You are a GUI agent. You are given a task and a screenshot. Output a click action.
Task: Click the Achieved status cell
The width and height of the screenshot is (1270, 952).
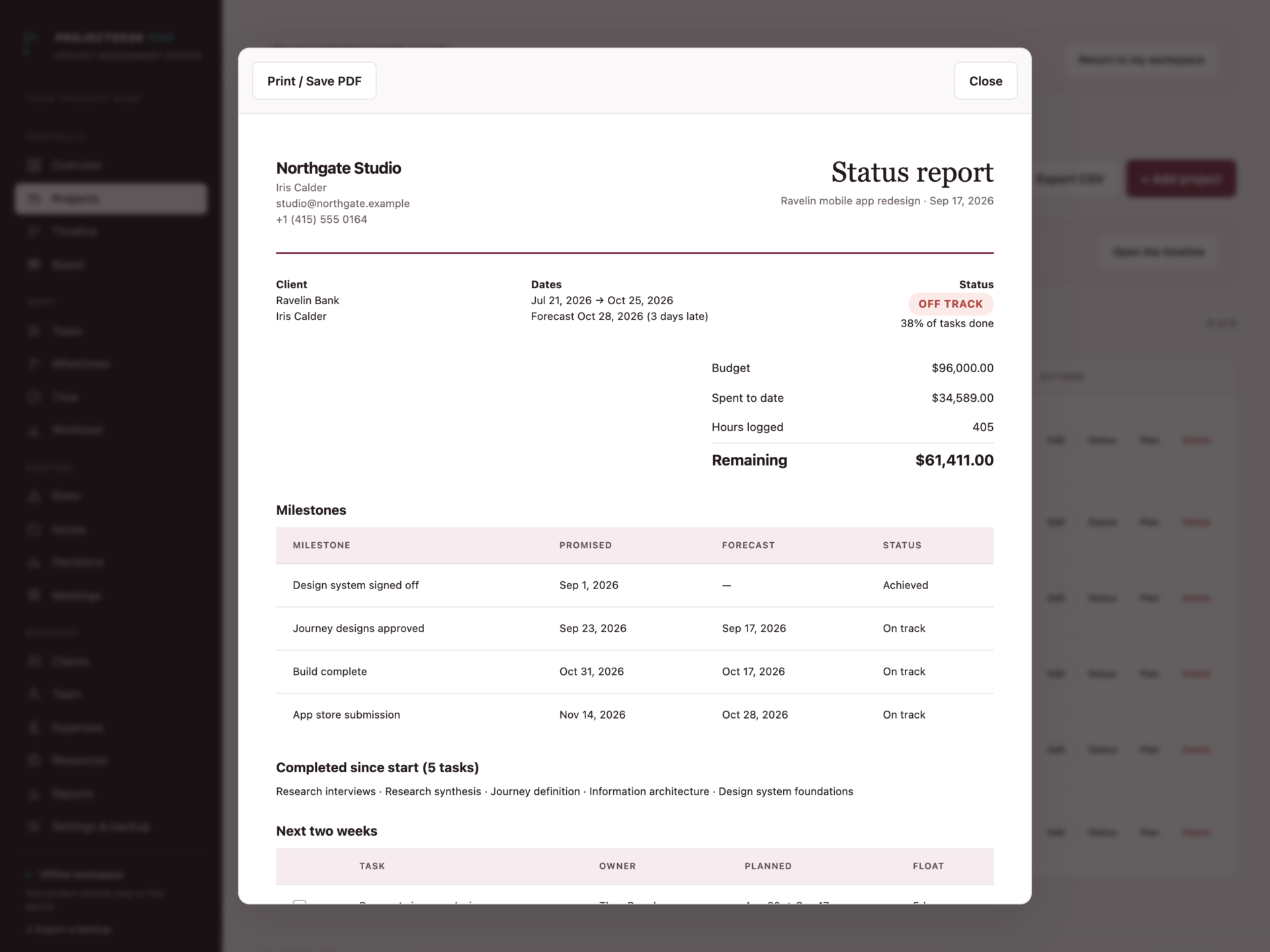(906, 585)
